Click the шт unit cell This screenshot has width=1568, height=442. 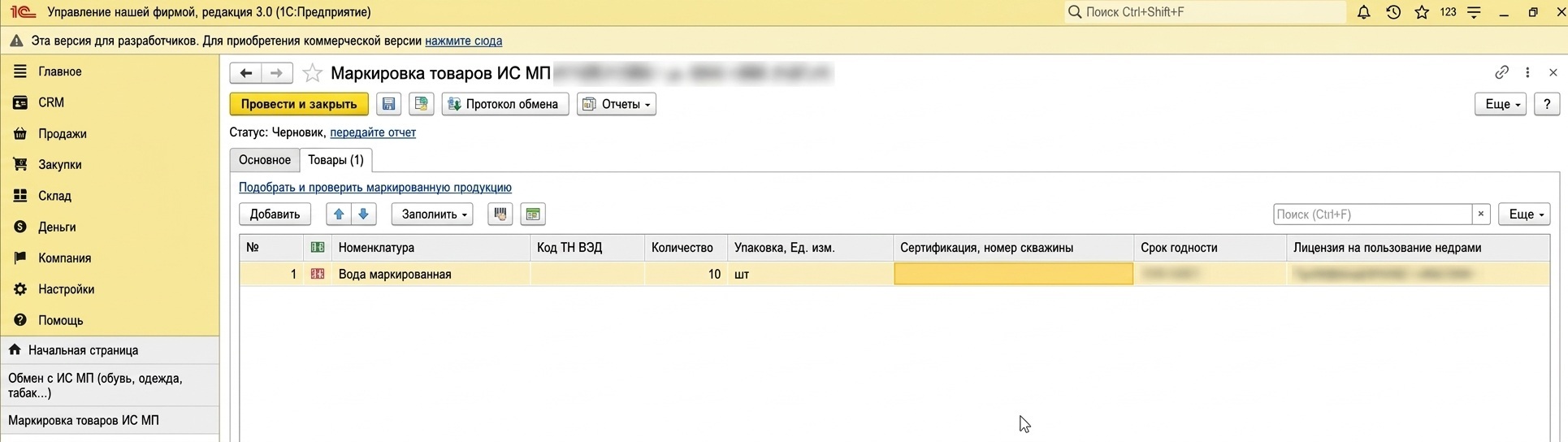(x=810, y=274)
